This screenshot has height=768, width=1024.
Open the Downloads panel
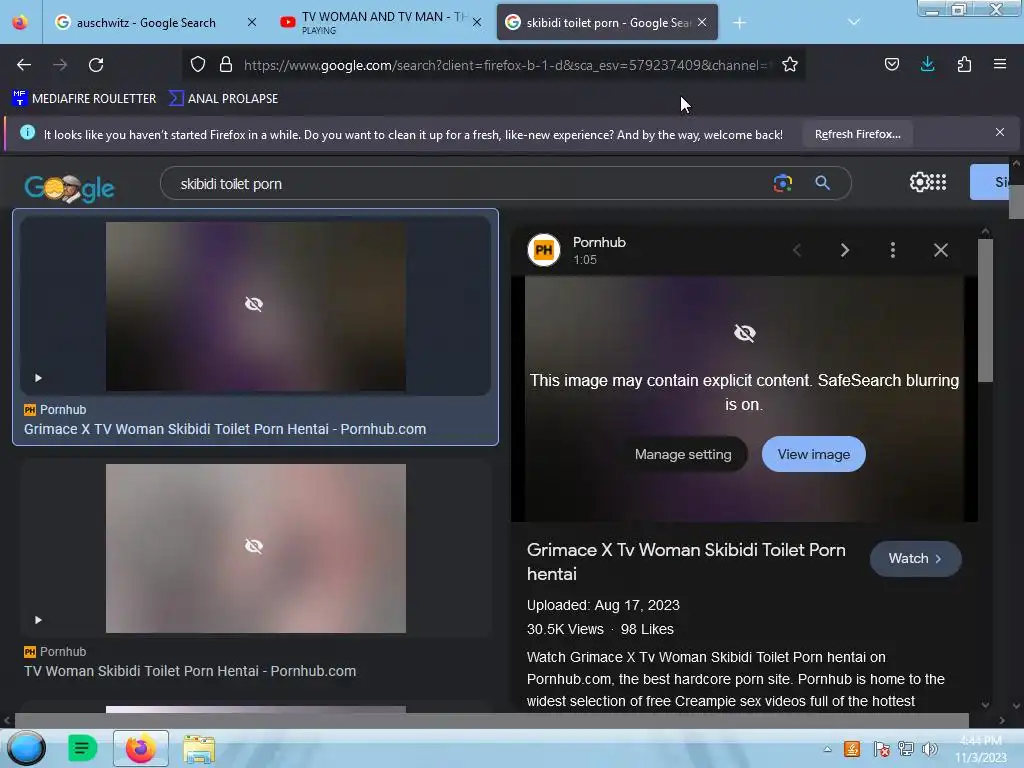pyautogui.click(x=927, y=64)
